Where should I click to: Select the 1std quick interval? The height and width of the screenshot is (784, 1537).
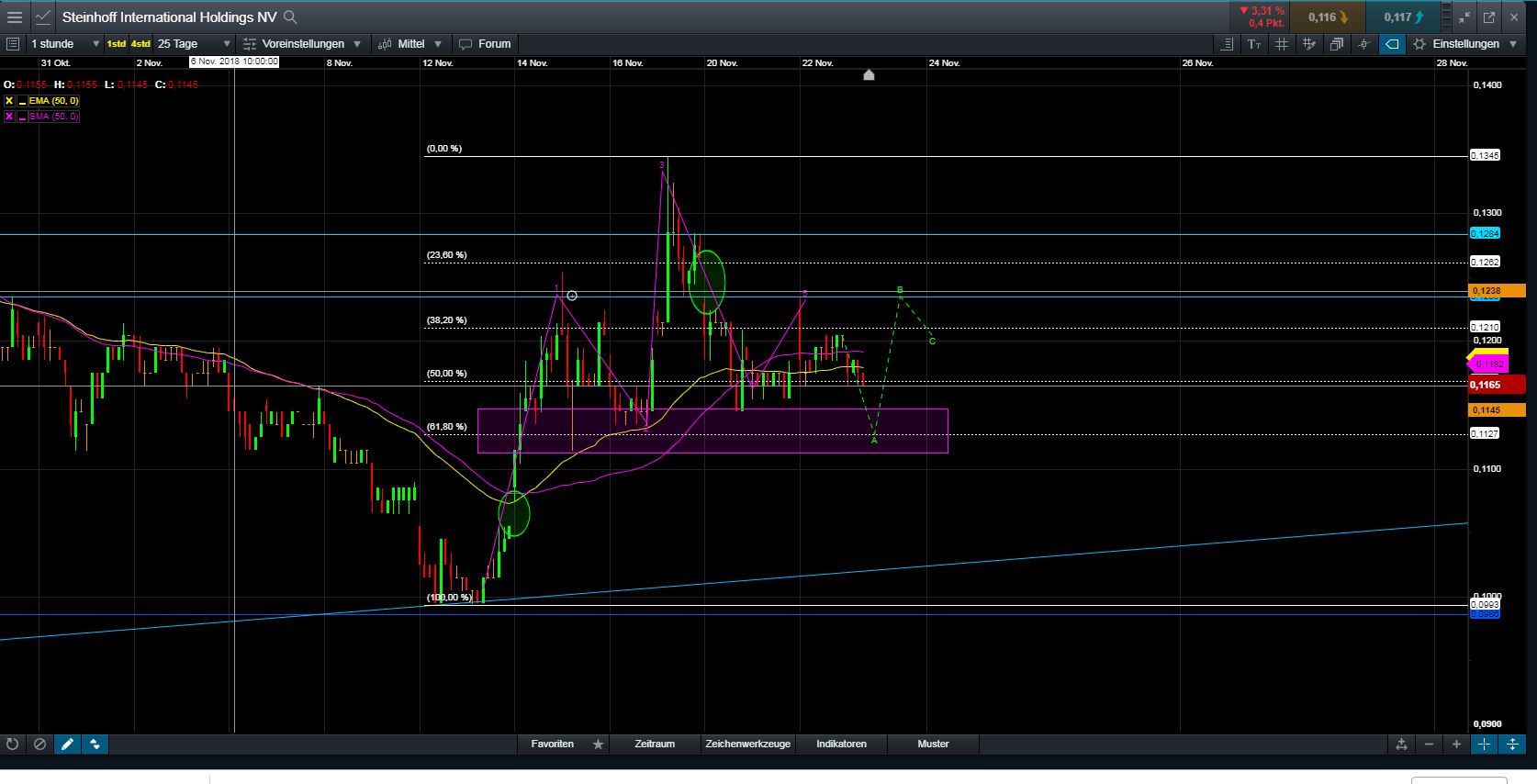[117, 44]
